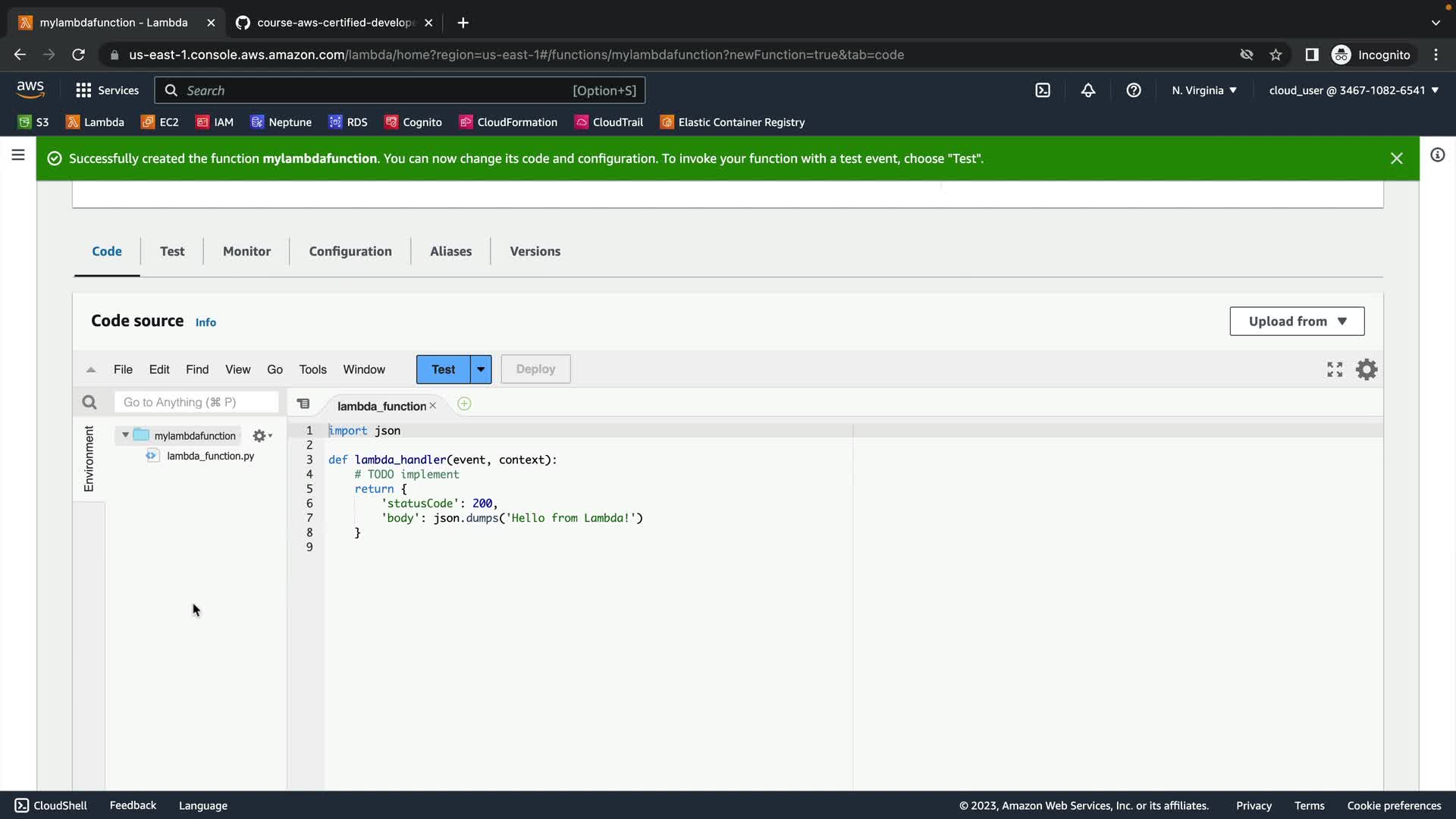
Task: Open the Code source Info link
Action: coord(206,322)
